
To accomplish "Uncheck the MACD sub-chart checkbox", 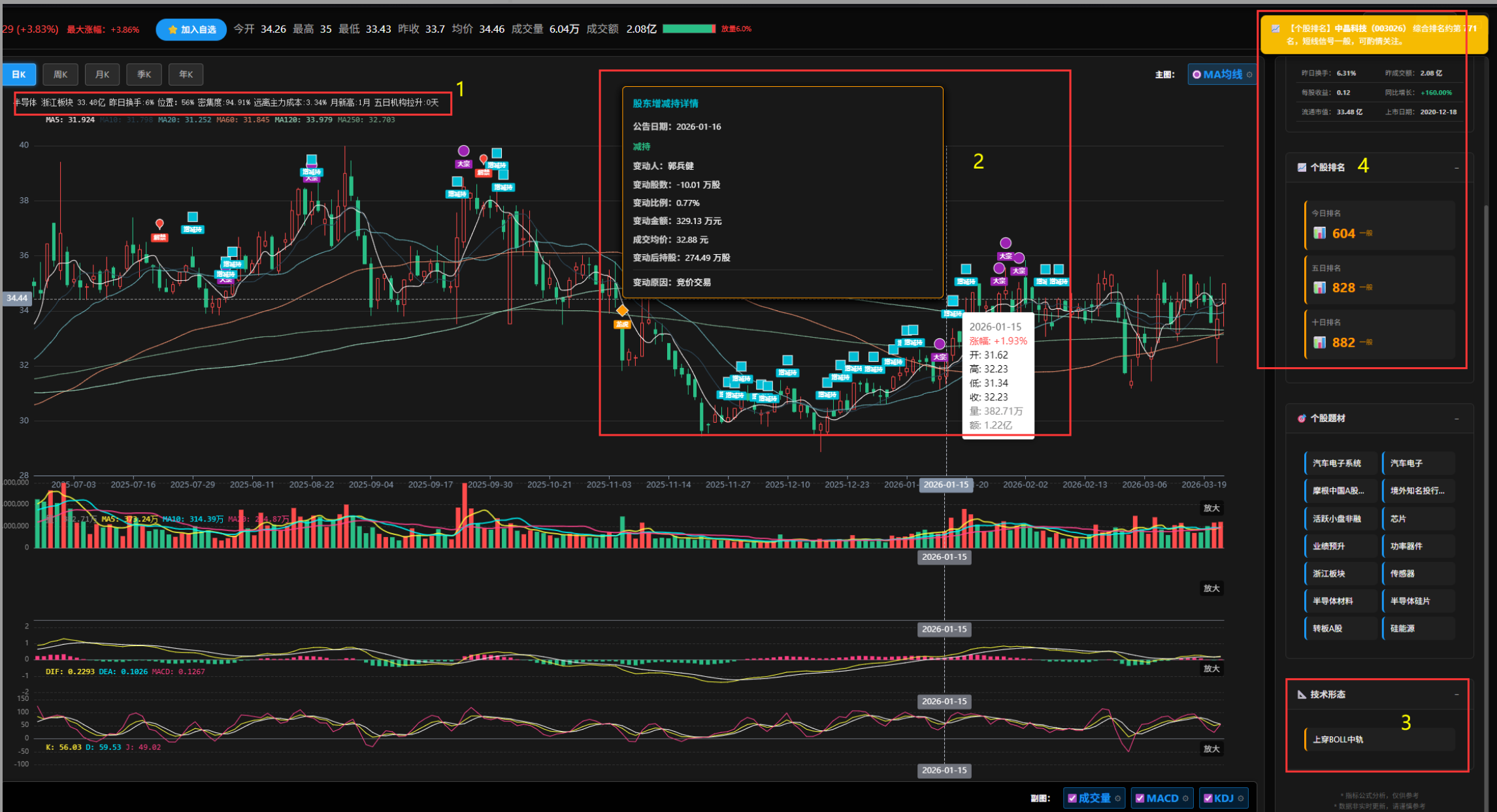I will tap(1140, 798).
